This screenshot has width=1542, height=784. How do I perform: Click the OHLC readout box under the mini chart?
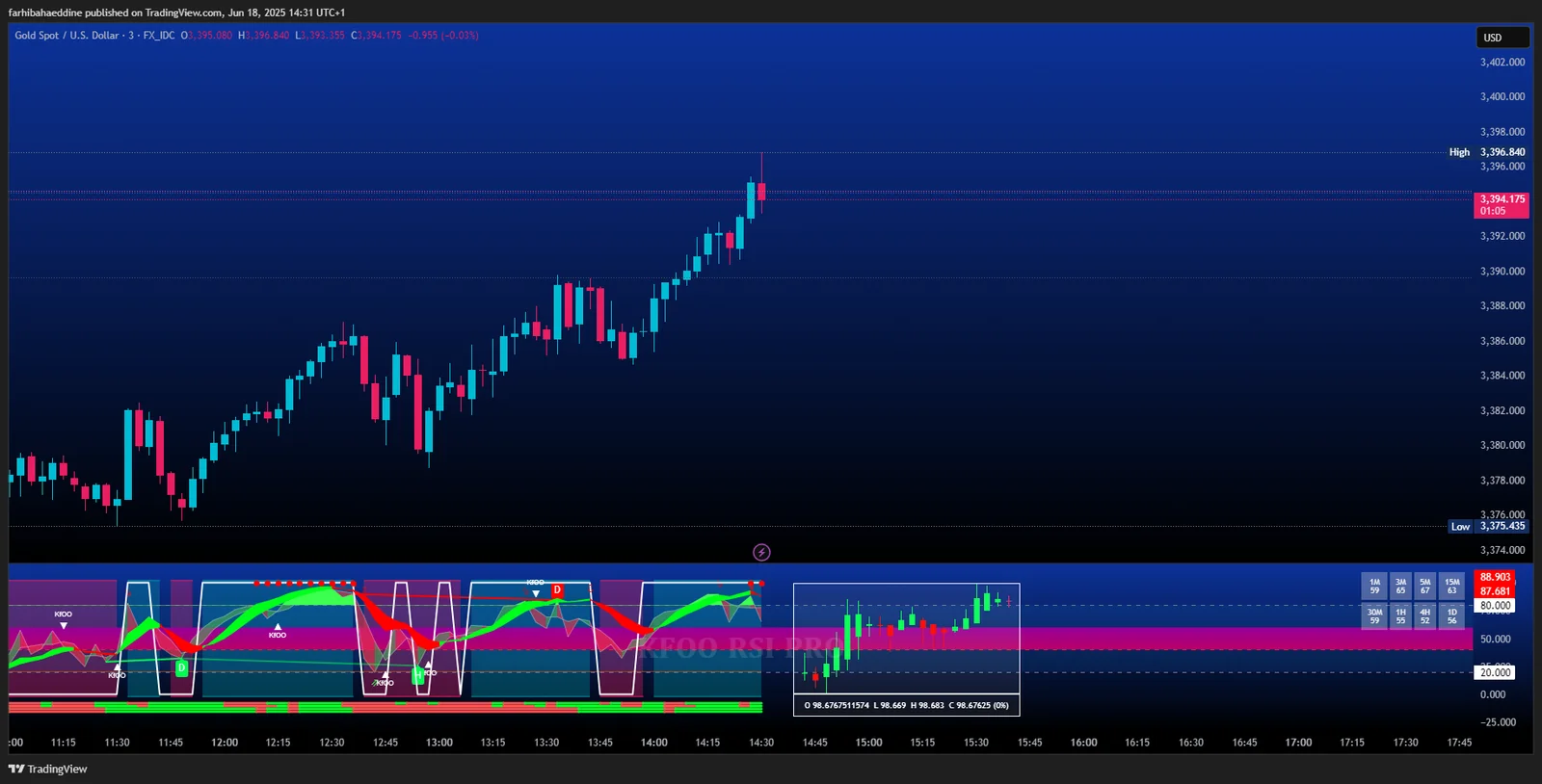(906, 705)
